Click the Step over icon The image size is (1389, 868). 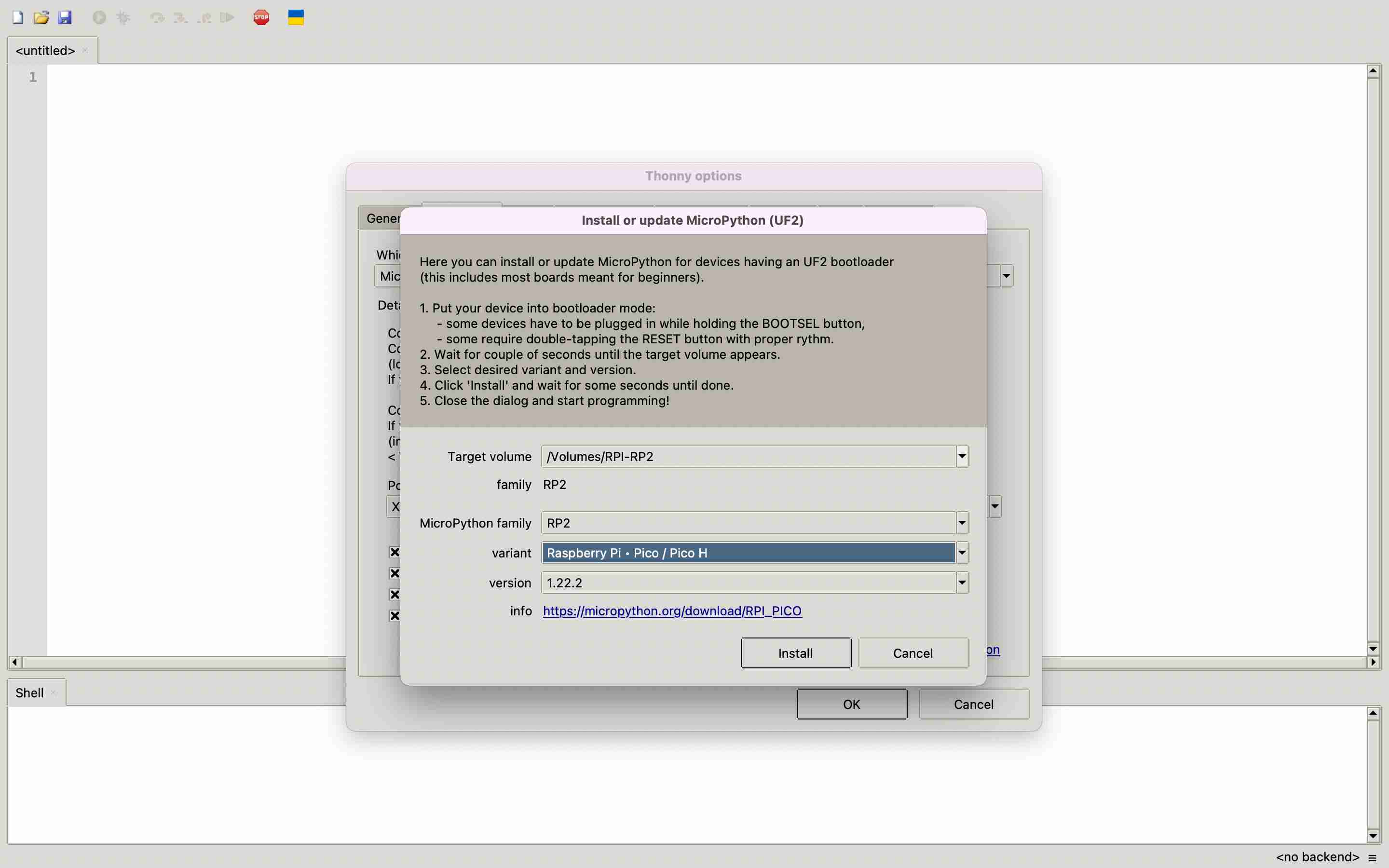pyautogui.click(x=157, y=17)
